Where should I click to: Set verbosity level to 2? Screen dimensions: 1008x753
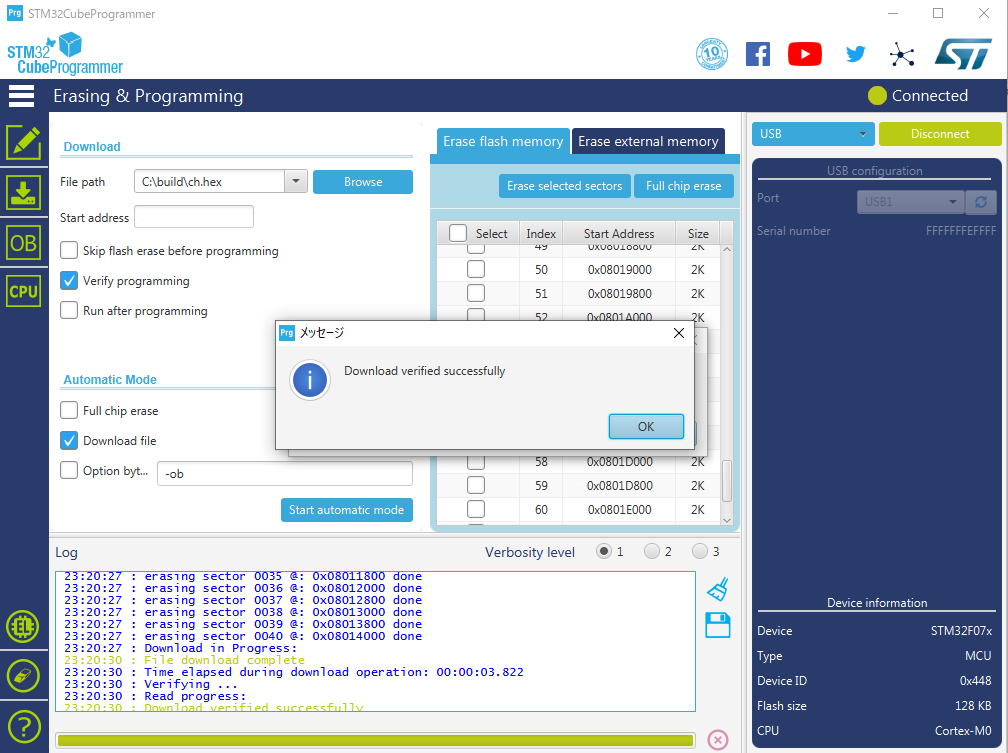click(x=652, y=551)
